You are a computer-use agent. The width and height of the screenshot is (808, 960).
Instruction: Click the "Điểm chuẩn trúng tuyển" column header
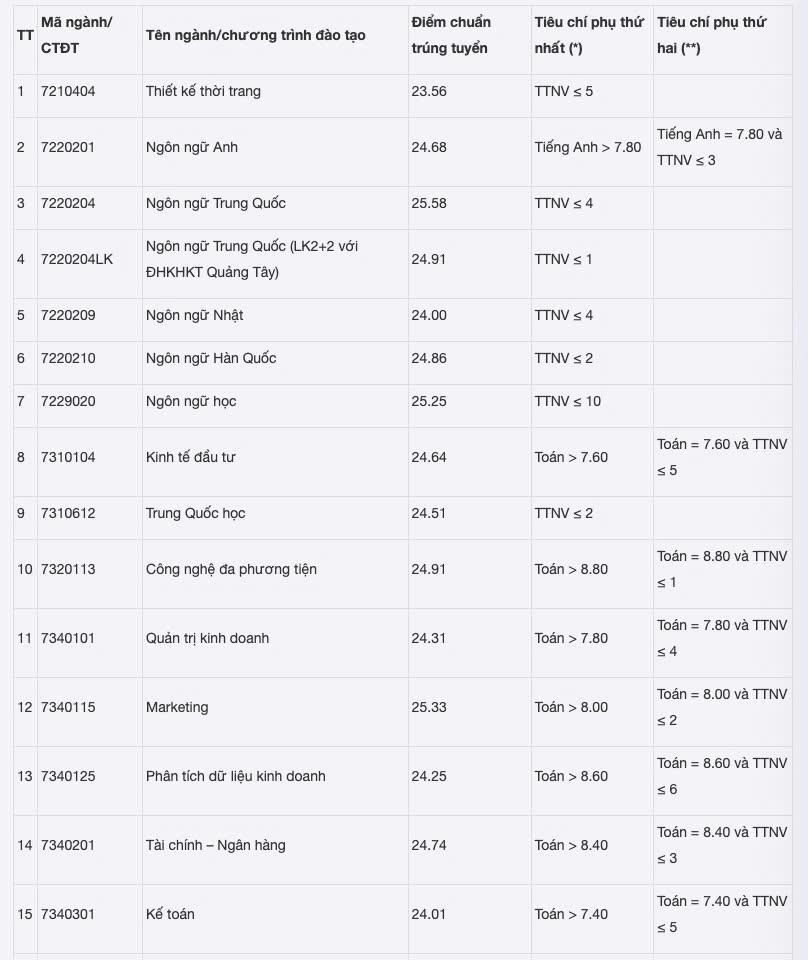pos(451,35)
